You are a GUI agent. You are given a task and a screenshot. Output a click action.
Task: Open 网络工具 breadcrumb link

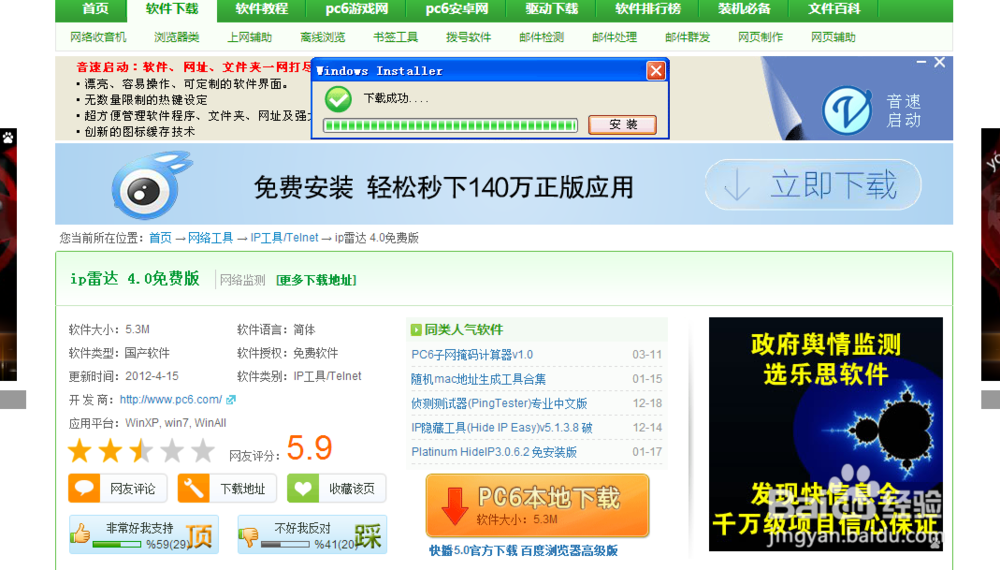[210, 238]
